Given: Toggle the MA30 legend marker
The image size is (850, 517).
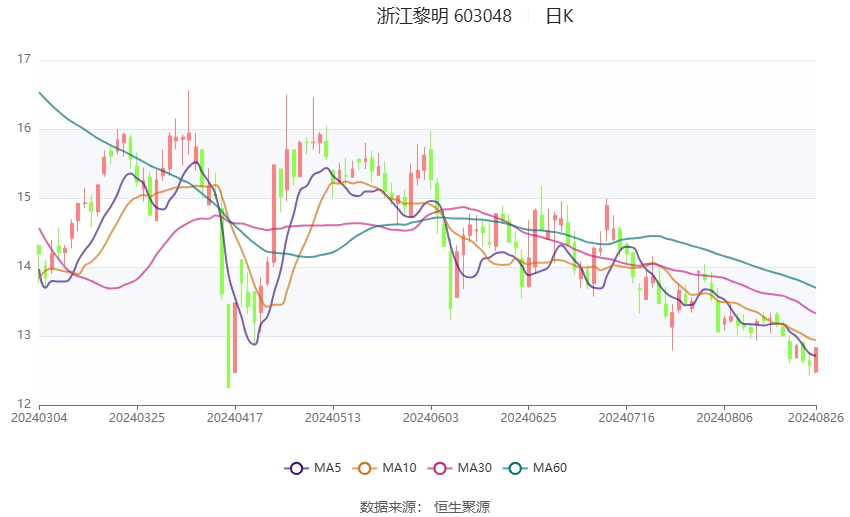Looking at the screenshot, I should pyautogui.click(x=440, y=468).
